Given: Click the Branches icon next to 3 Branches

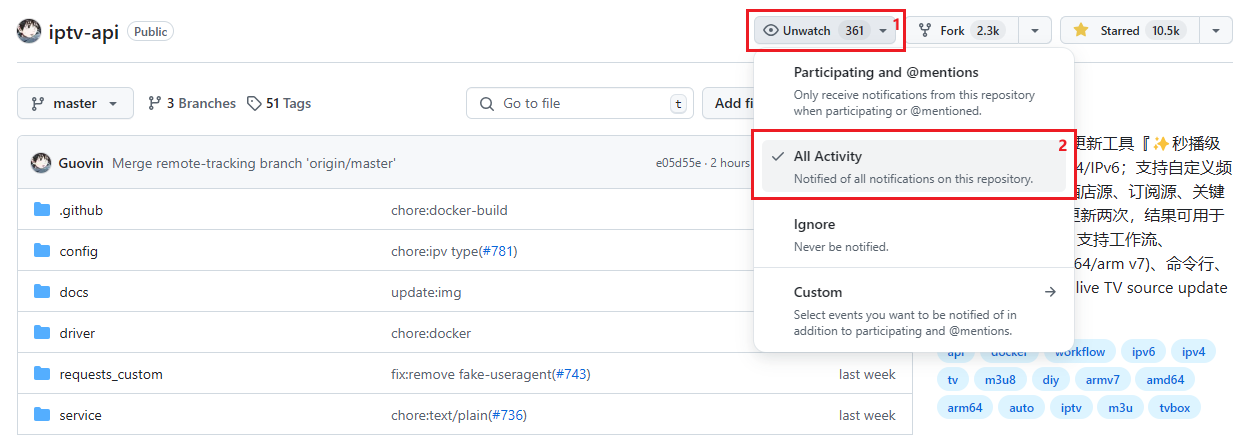Looking at the screenshot, I should pos(155,103).
